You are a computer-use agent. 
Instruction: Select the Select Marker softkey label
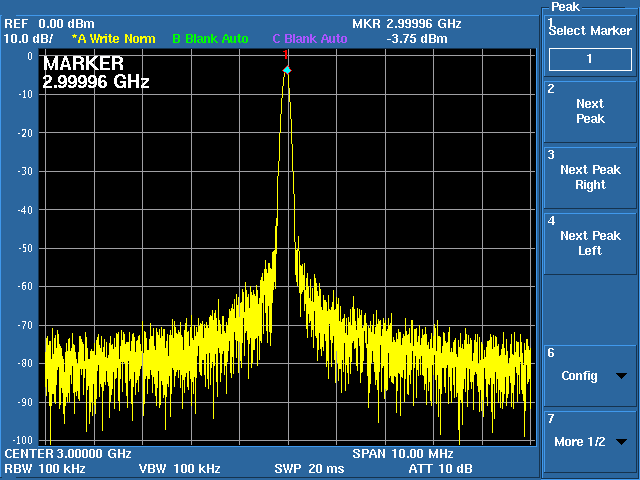(x=590, y=31)
